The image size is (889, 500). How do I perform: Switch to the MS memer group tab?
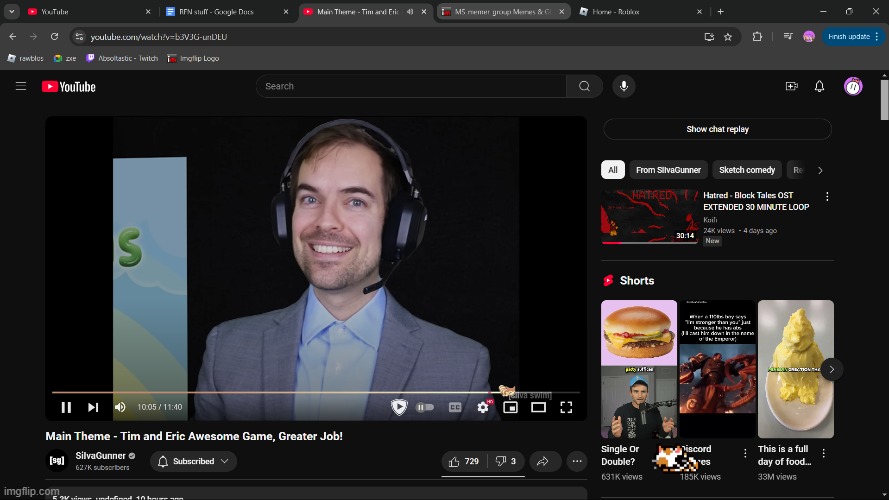pos(503,11)
